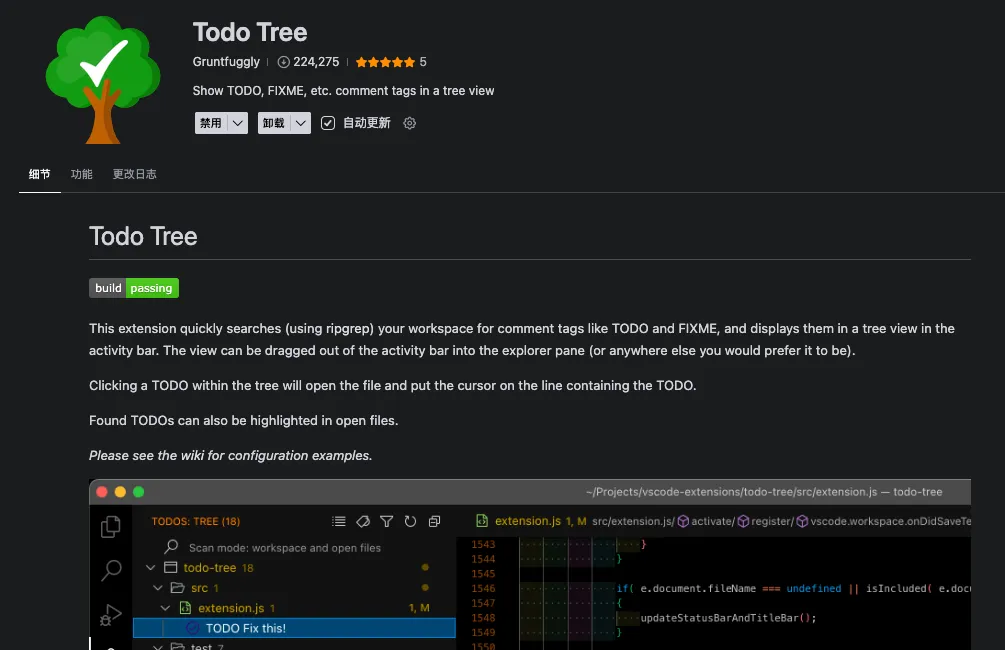Collapse the src folder chevron

(158, 587)
